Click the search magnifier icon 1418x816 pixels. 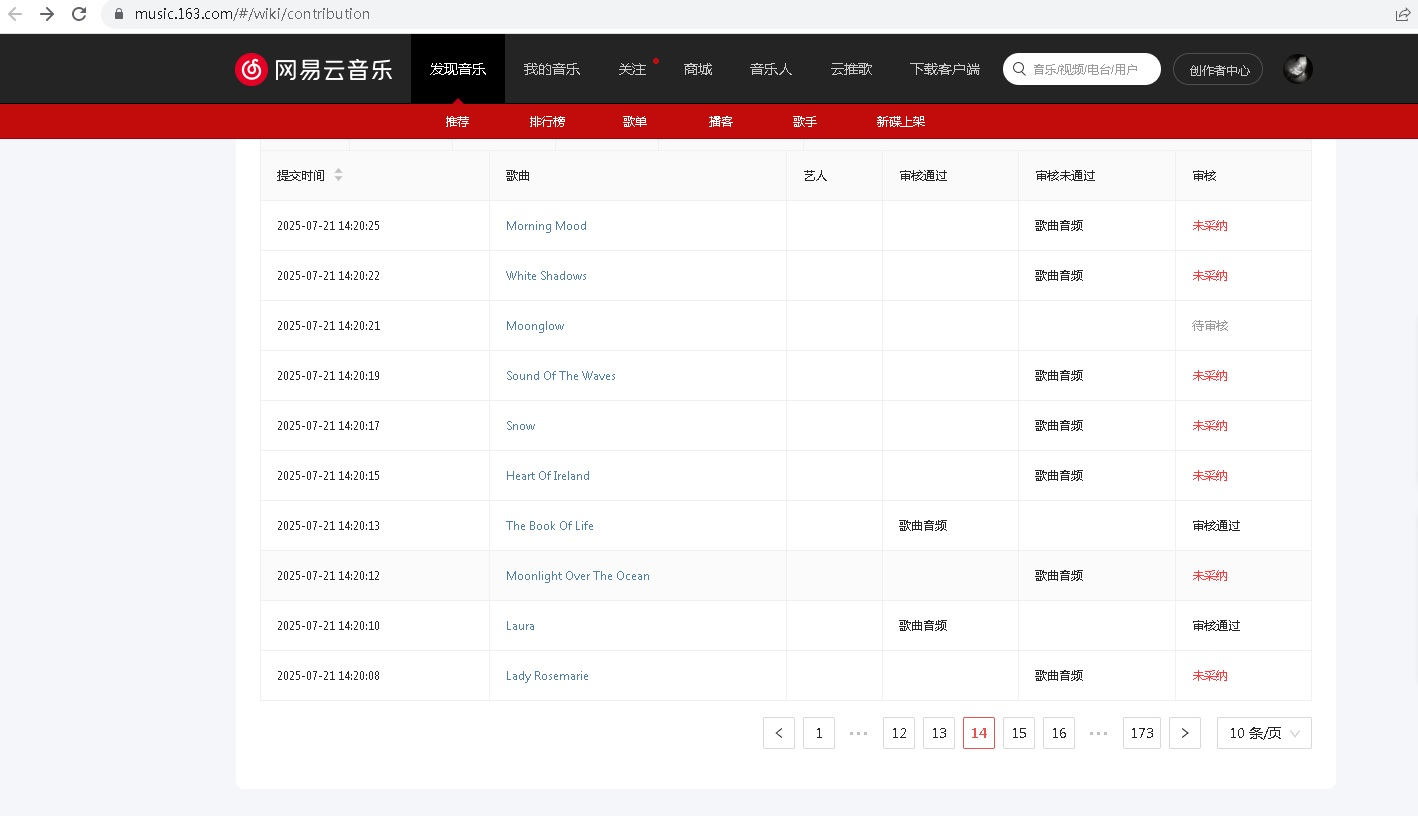coord(1019,69)
